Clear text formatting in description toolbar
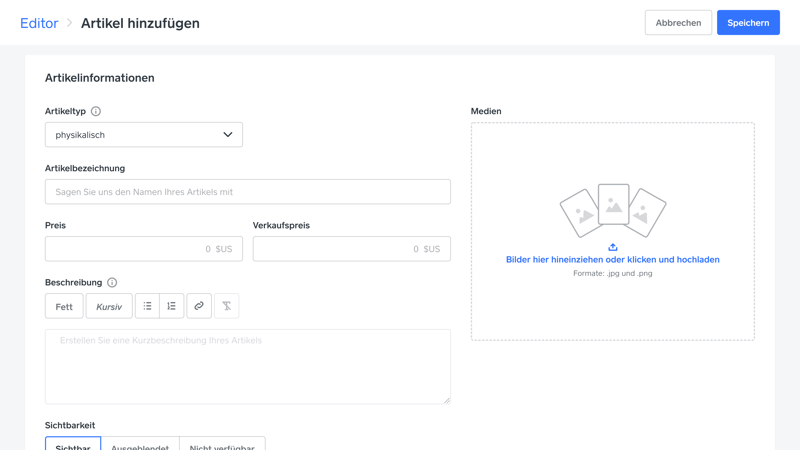The width and height of the screenshot is (800, 450). 227,306
